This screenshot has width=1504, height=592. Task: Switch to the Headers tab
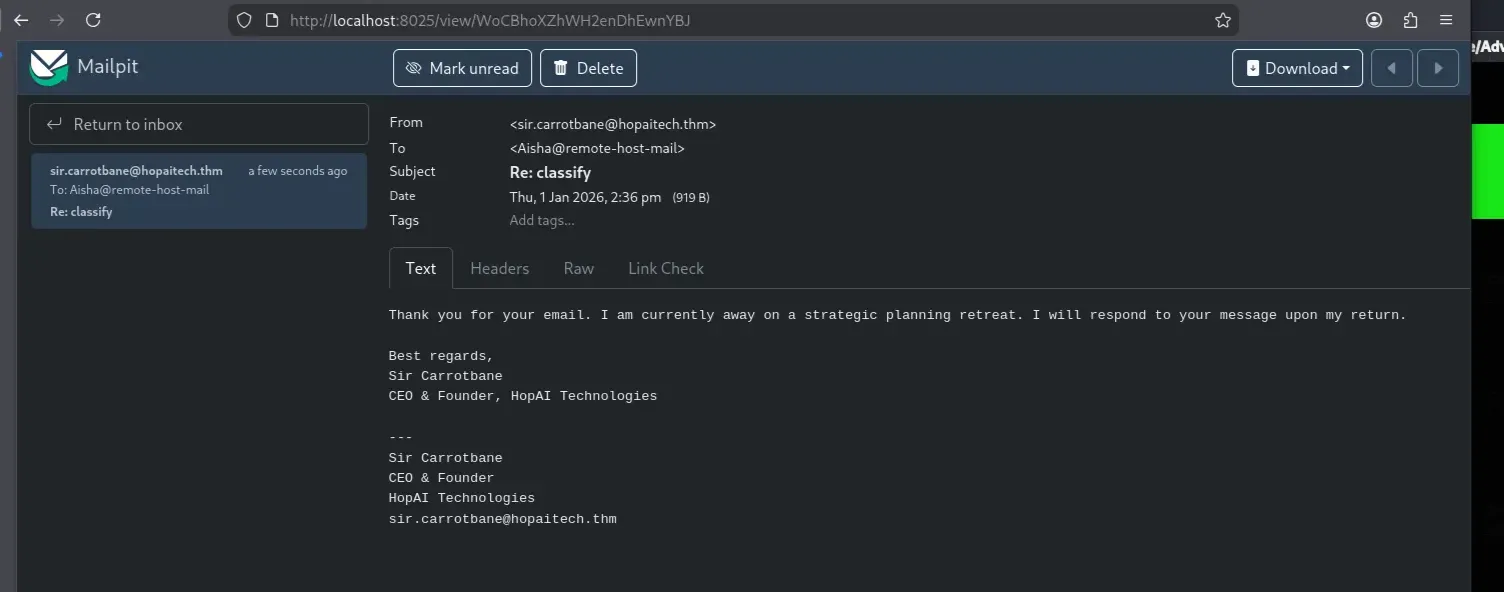tap(499, 268)
